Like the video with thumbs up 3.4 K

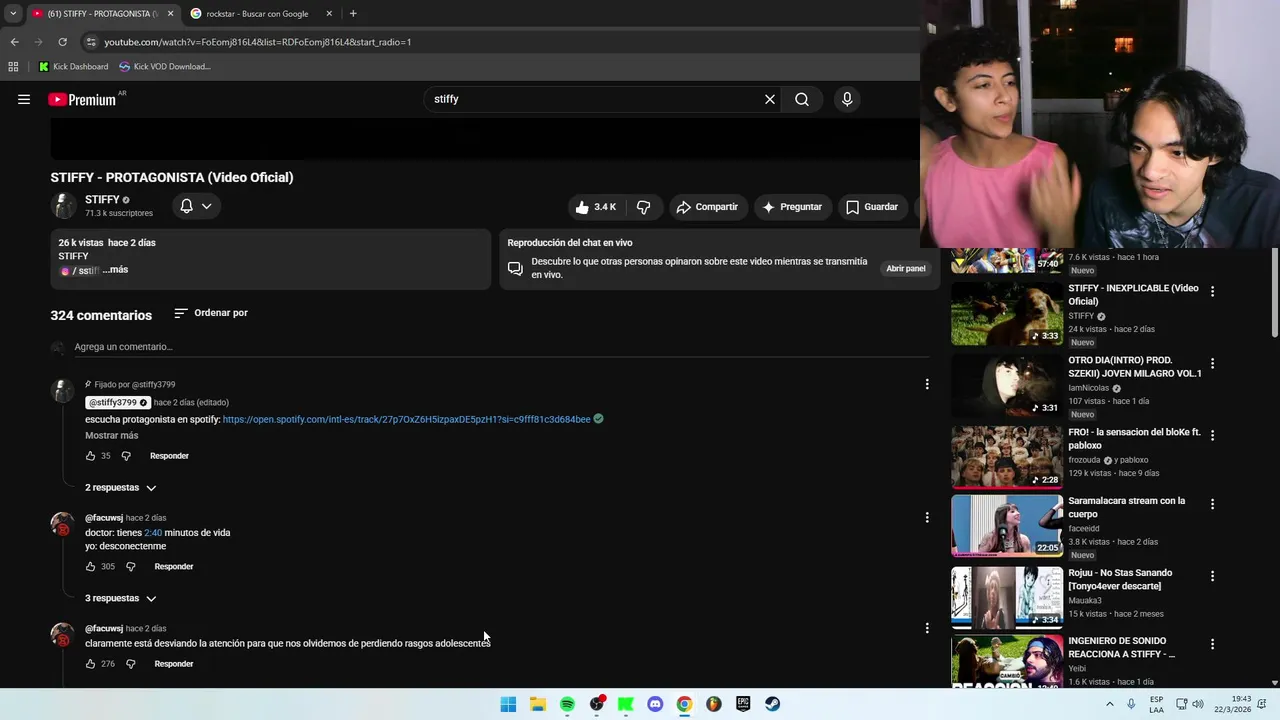pos(595,207)
